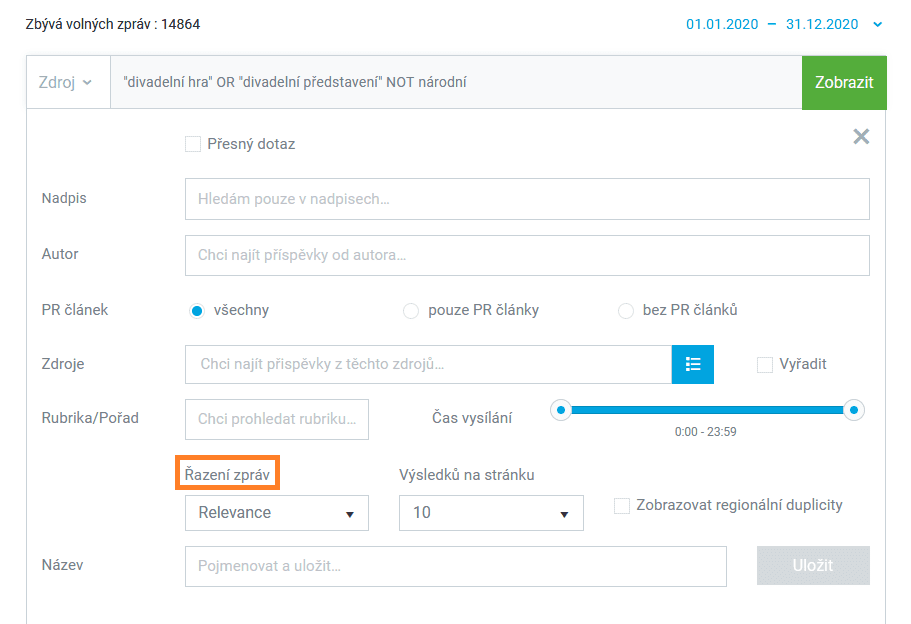Open the Relevance sorting dropdown

tap(277, 513)
